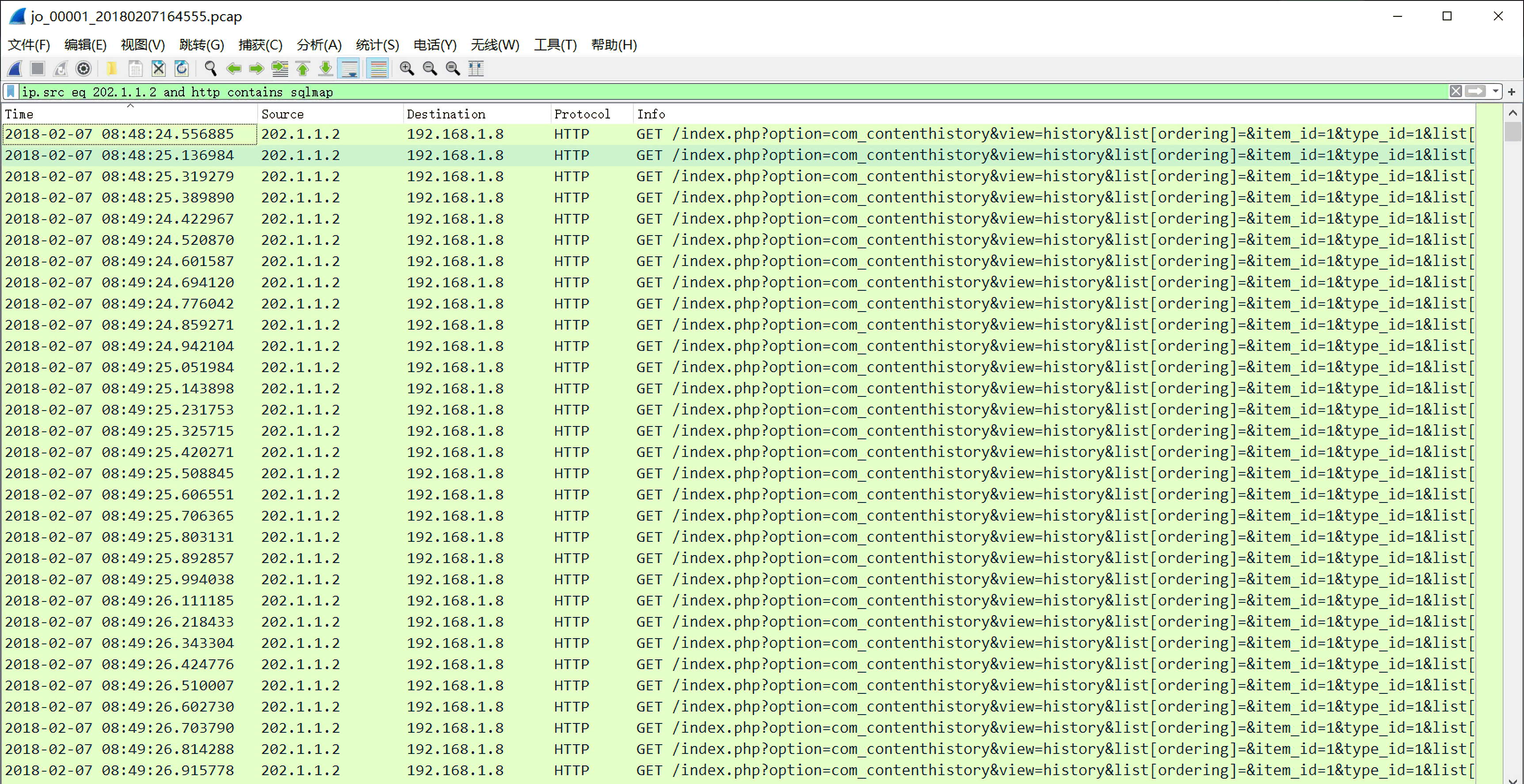Click the Wireshark icon in title bar
The height and width of the screenshot is (784, 1524).
pyautogui.click(x=18, y=16)
